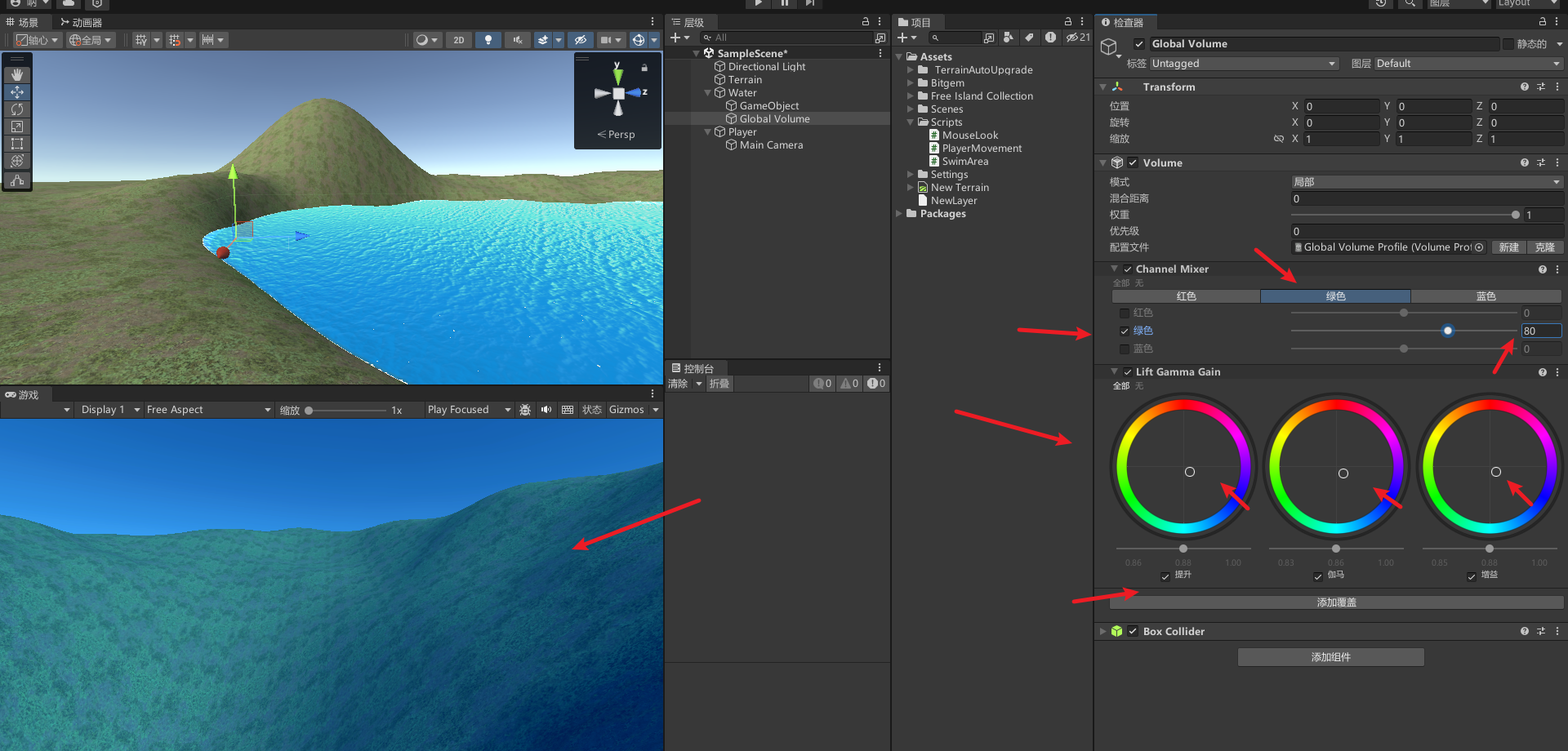Toggle scene lighting bulb icon
This screenshot has width=1568, height=751.
point(488,40)
